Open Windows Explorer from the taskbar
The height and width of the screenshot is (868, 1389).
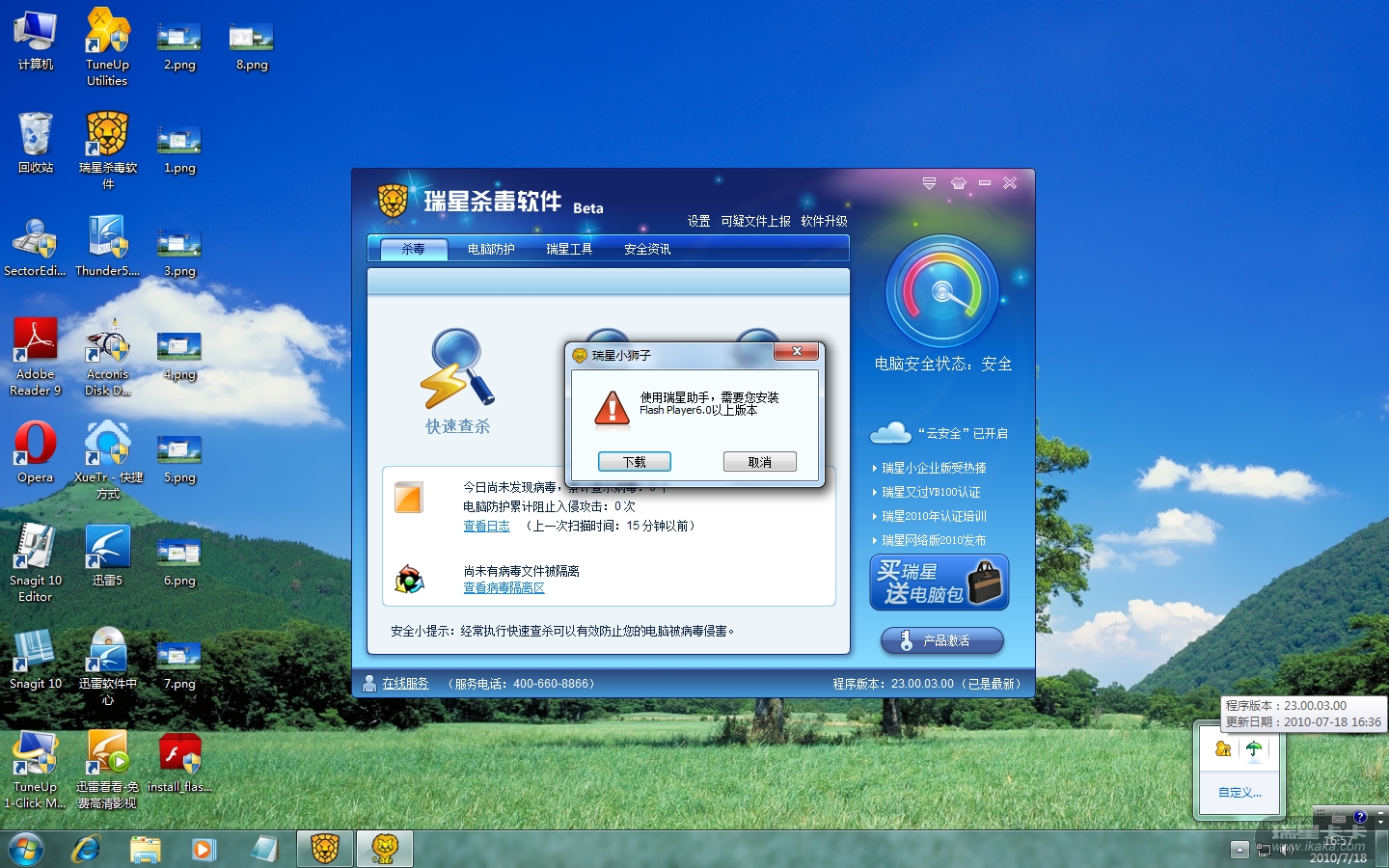[145, 849]
